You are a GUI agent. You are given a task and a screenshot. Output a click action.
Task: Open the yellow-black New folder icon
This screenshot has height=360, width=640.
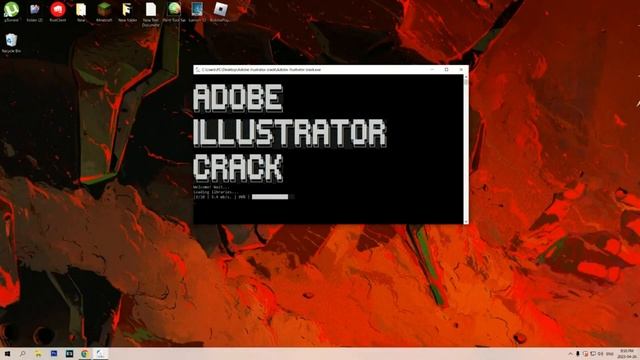[127, 11]
